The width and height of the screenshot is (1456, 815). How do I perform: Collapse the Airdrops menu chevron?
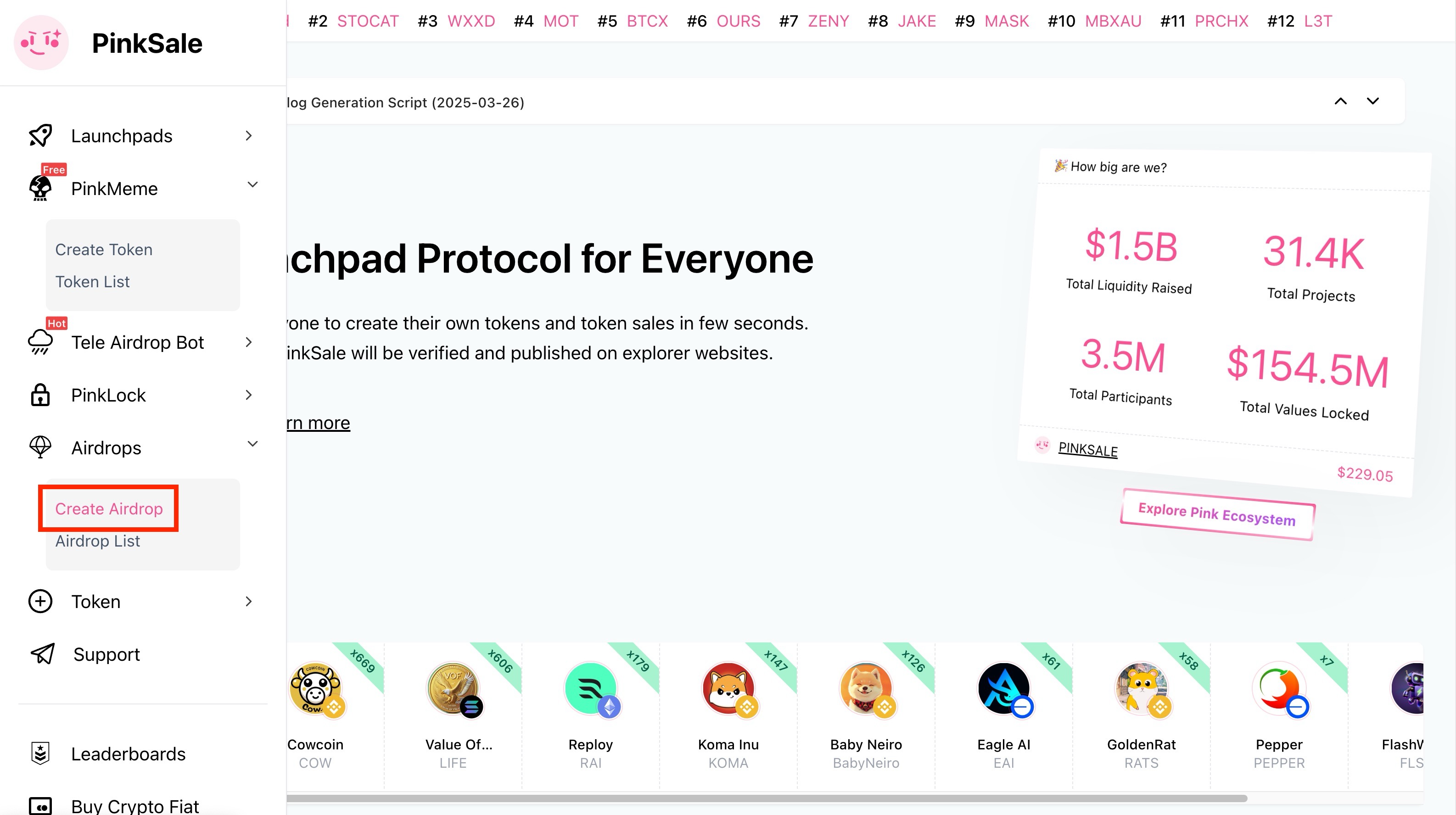tap(252, 444)
